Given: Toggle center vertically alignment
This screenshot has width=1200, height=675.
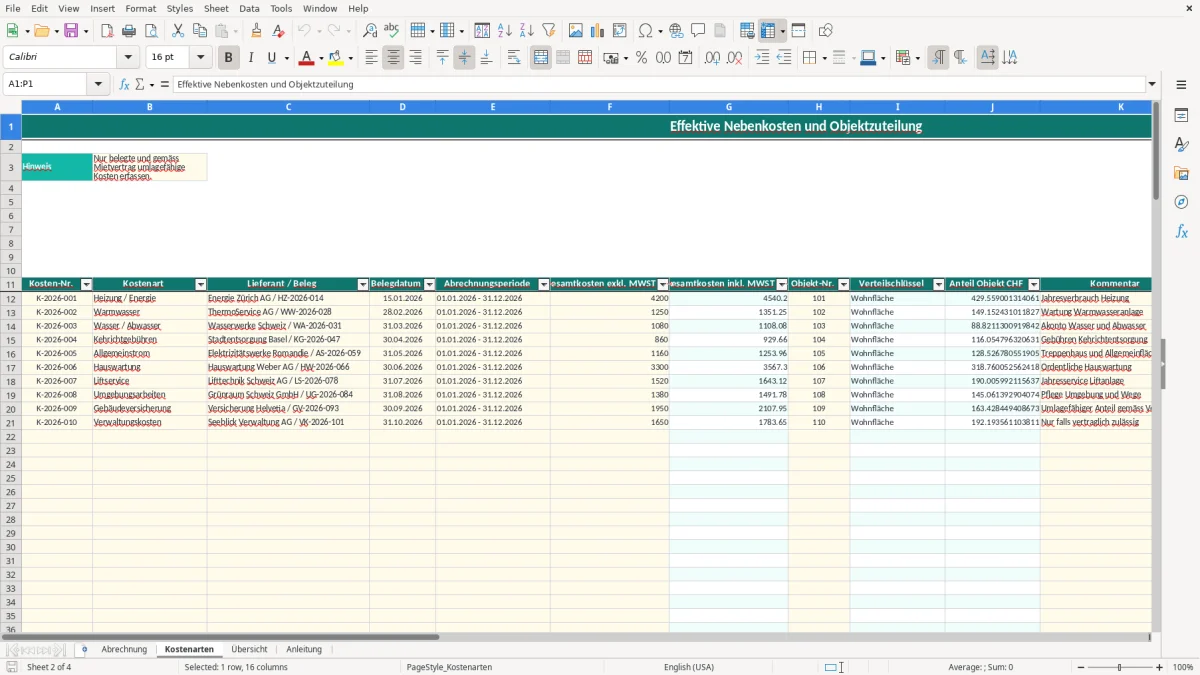Looking at the screenshot, I should click(464, 58).
